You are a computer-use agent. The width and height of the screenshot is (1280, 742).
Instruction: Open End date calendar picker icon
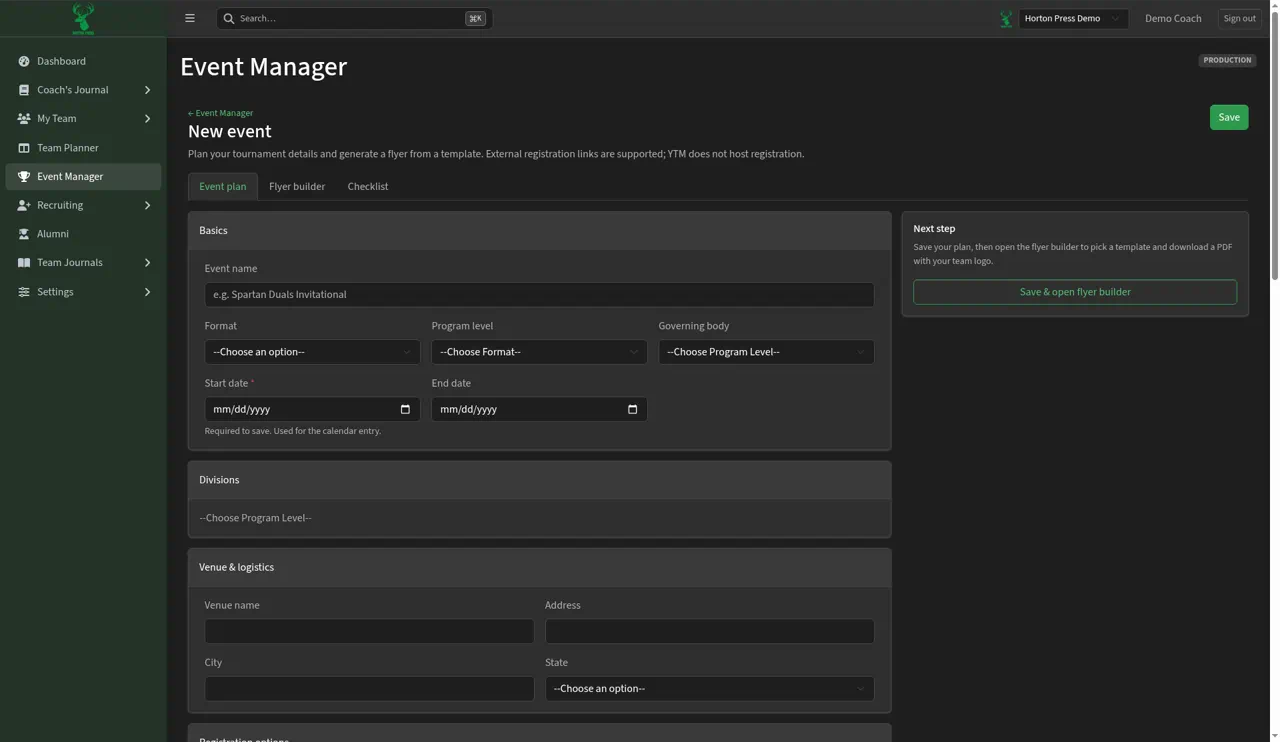click(632, 409)
